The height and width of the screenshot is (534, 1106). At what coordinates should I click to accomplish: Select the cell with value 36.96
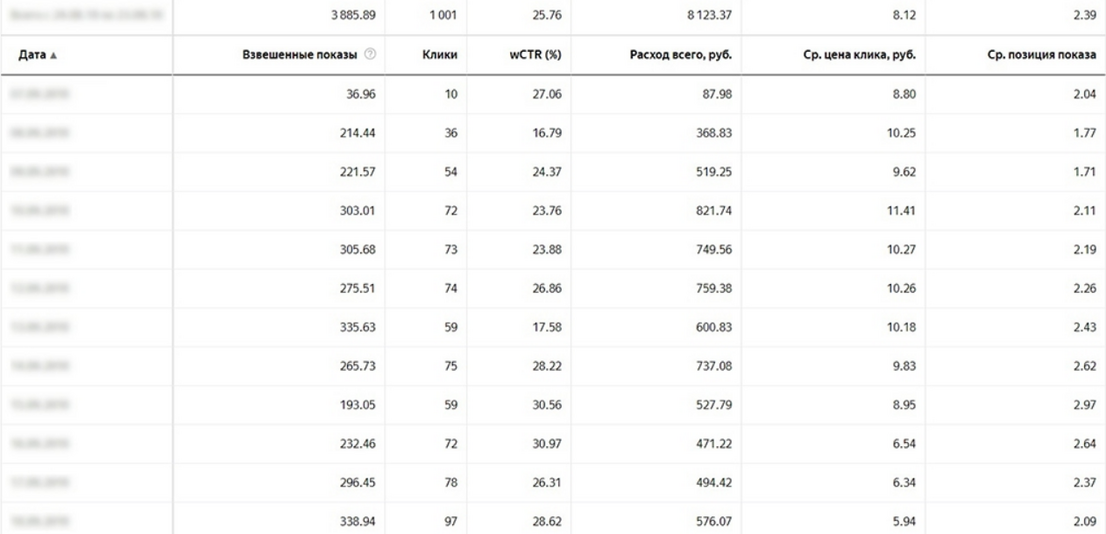[360, 94]
